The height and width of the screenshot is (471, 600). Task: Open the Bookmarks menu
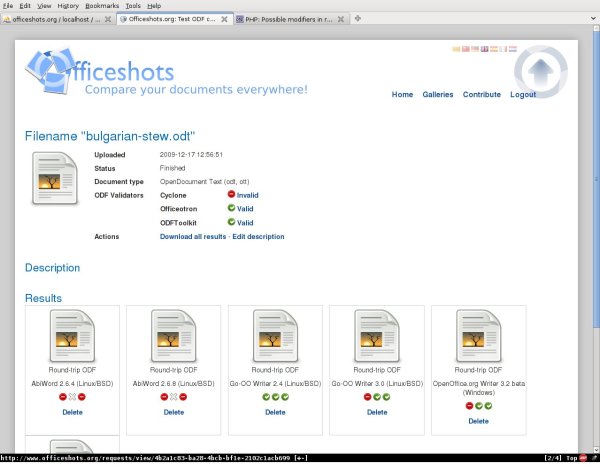102,6
